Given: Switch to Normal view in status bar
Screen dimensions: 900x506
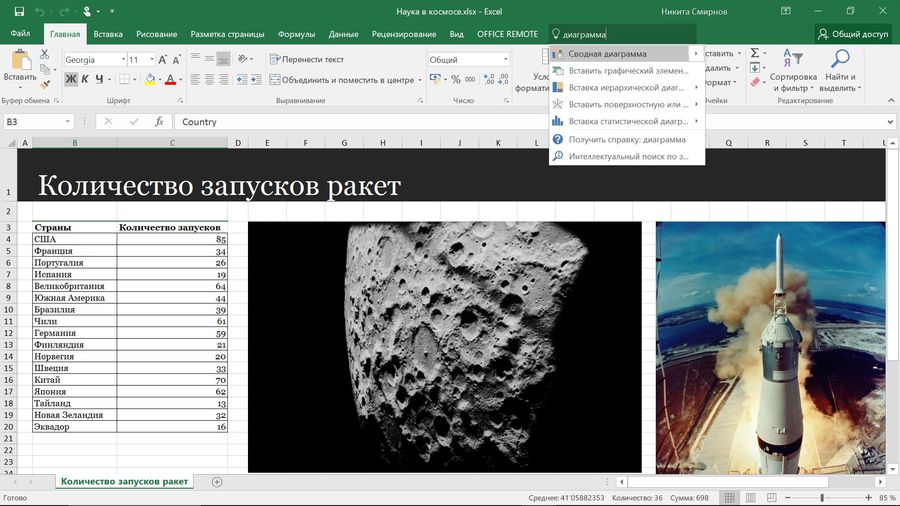Looking at the screenshot, I should pyautogui.click(x=729, y=497).
